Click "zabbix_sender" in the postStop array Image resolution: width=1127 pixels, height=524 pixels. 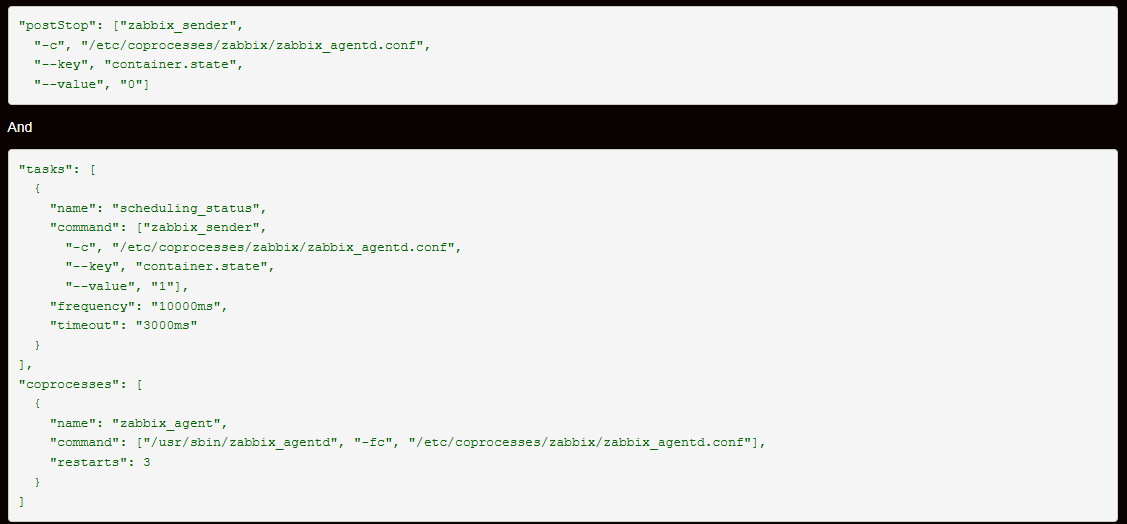[x=178, y=25]
